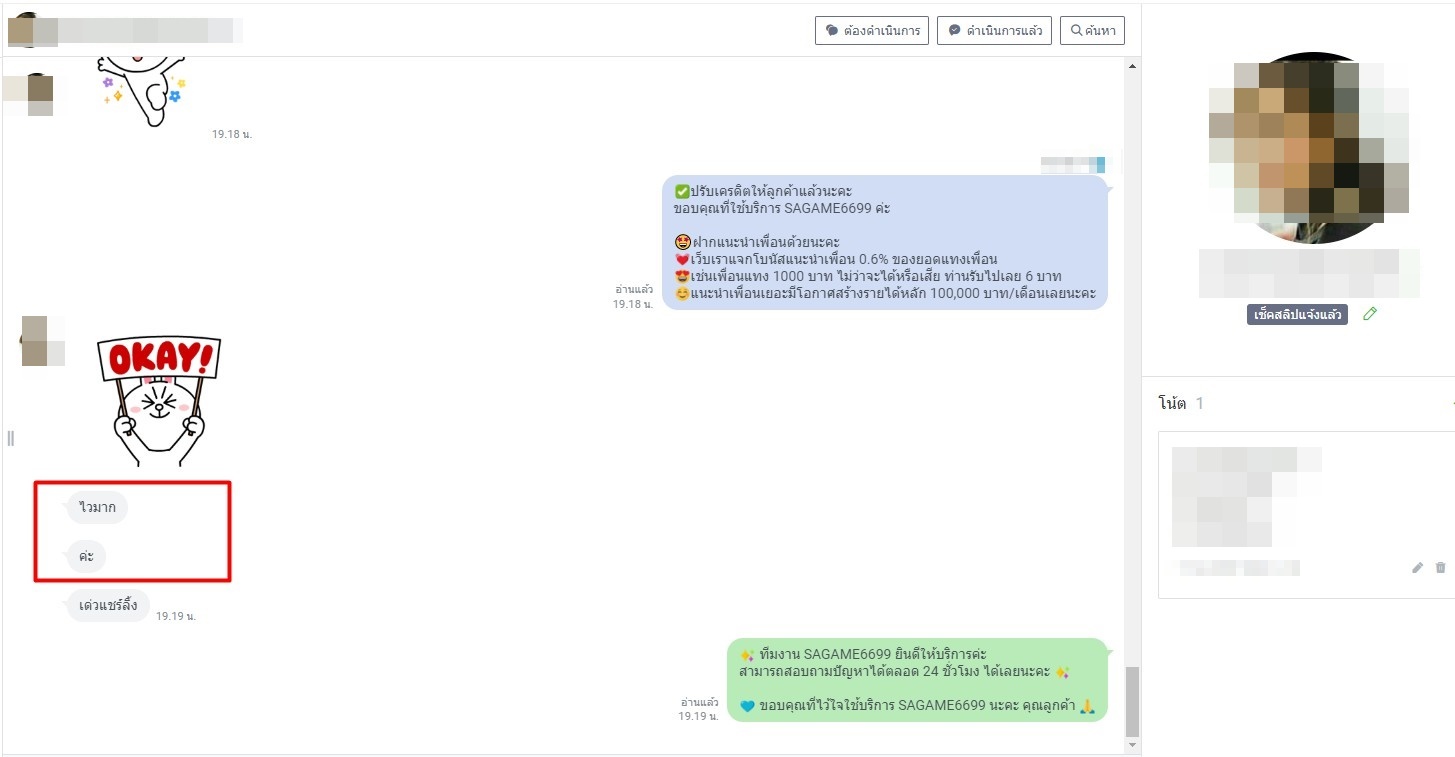The image size is (1455, 757).
Task: Select the เด่วแชร์ลิ้ง message bubble
Action: coord(108,606)
